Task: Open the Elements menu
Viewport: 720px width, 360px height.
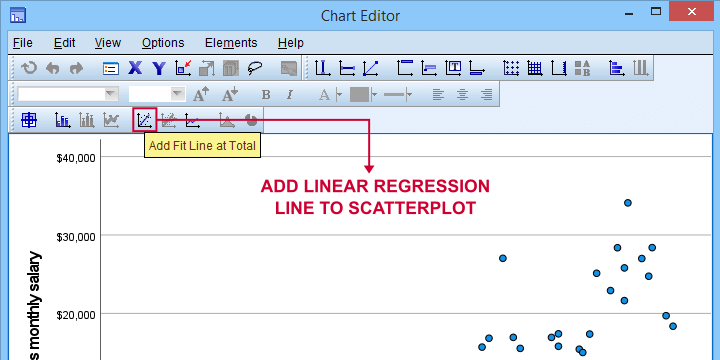Action: pos(231,43)
